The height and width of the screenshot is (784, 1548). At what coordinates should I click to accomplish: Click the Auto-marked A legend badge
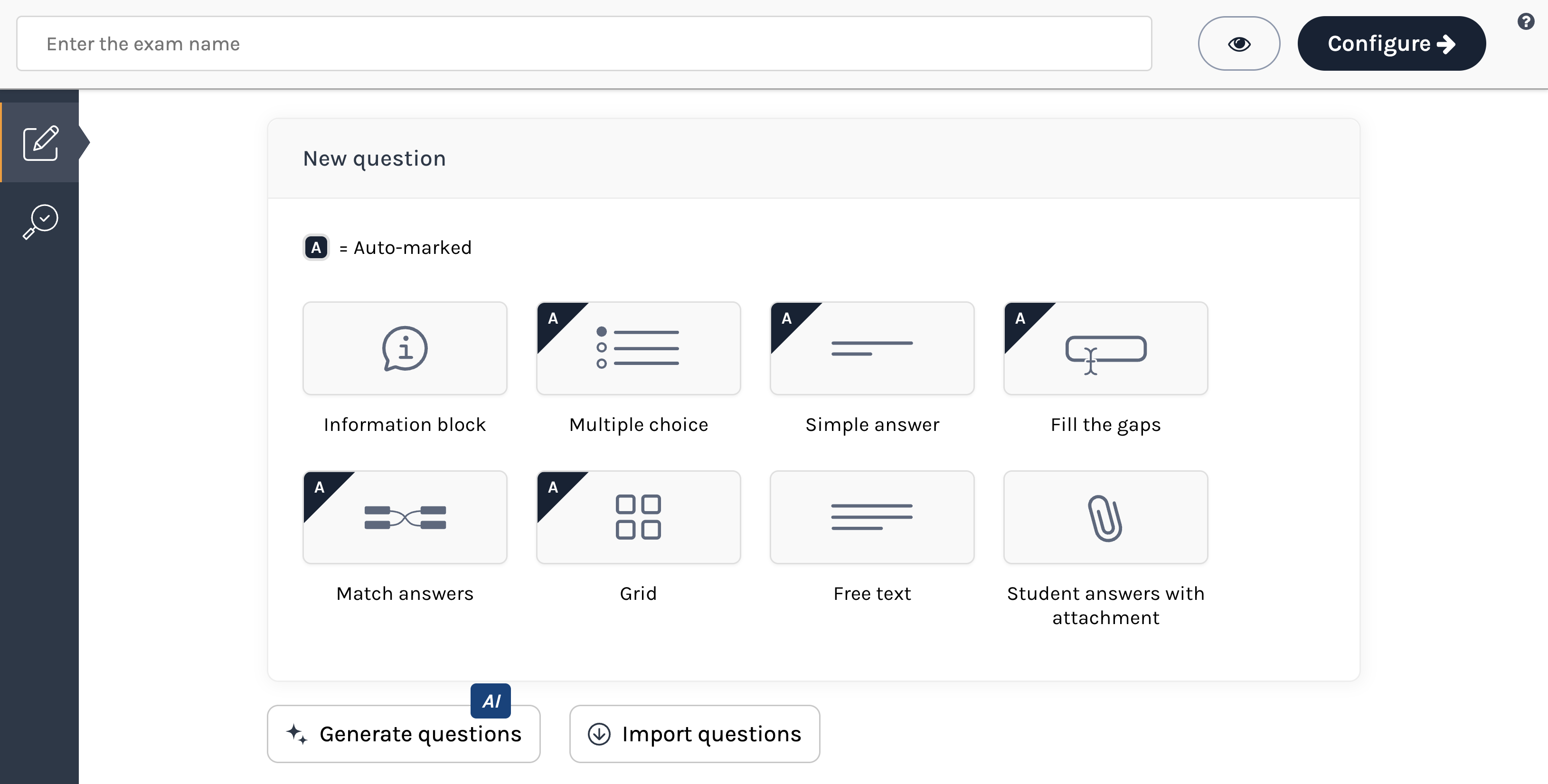(316, 248)
